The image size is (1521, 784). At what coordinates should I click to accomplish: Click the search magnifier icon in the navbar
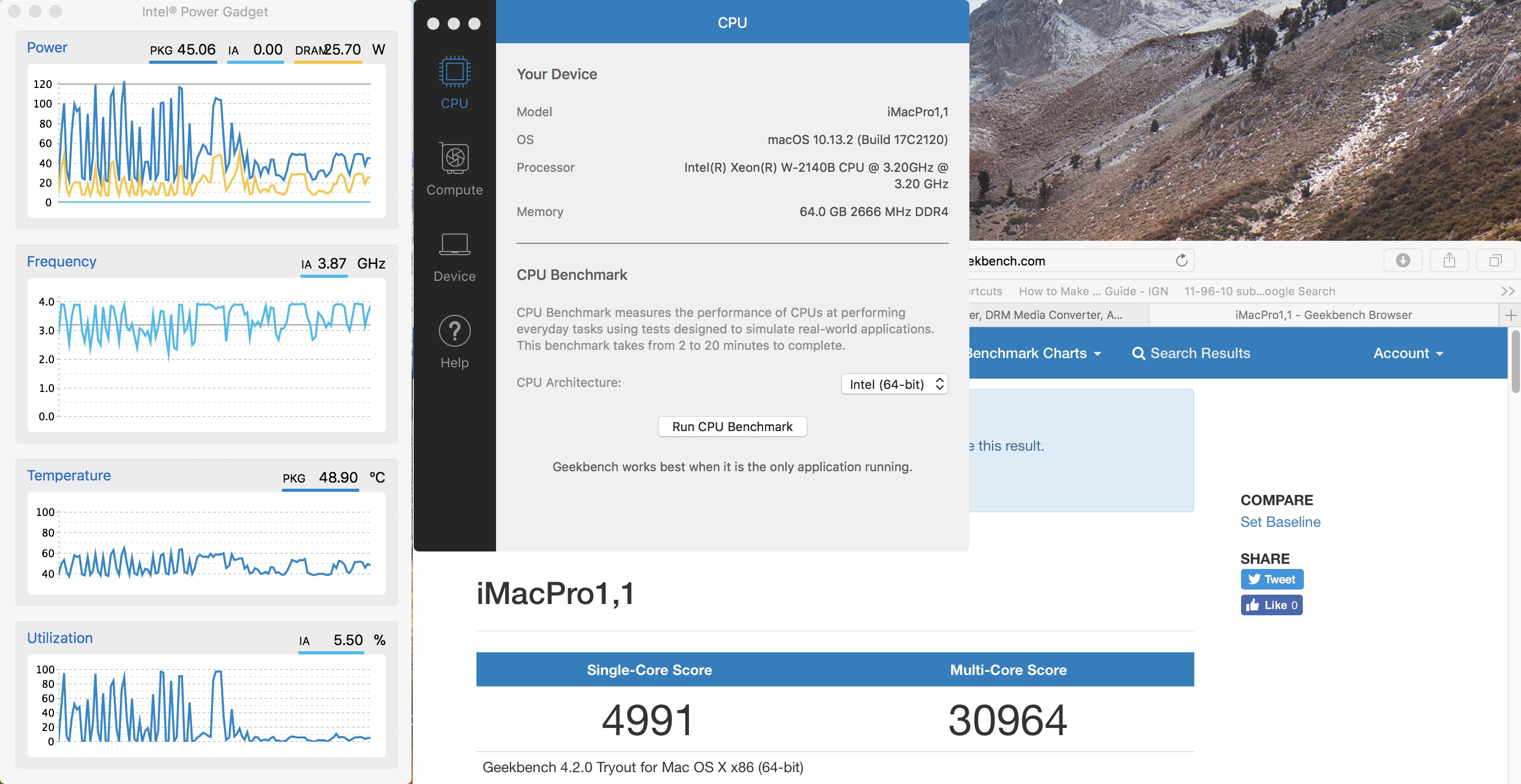1138,353
